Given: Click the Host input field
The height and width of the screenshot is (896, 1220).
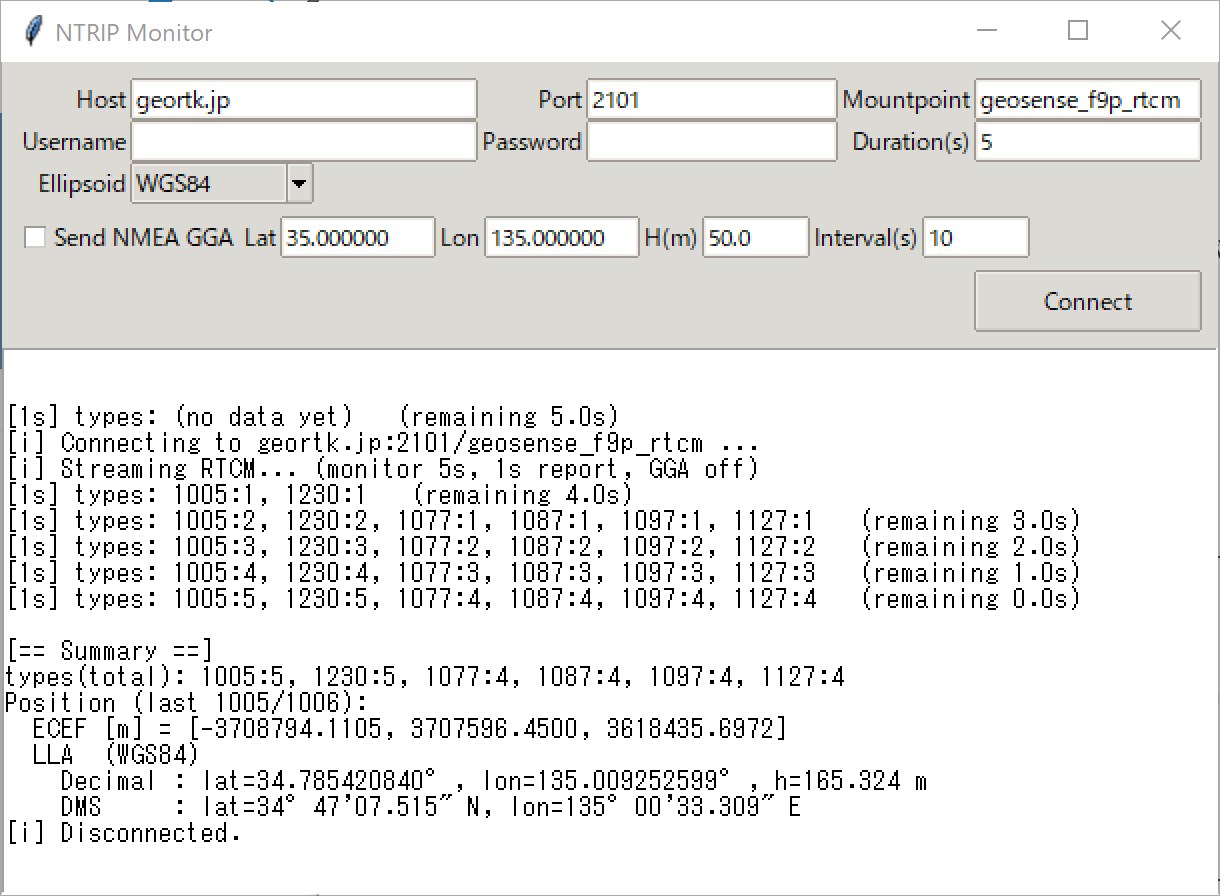Looking at the screenshot, I should (304, 100).
